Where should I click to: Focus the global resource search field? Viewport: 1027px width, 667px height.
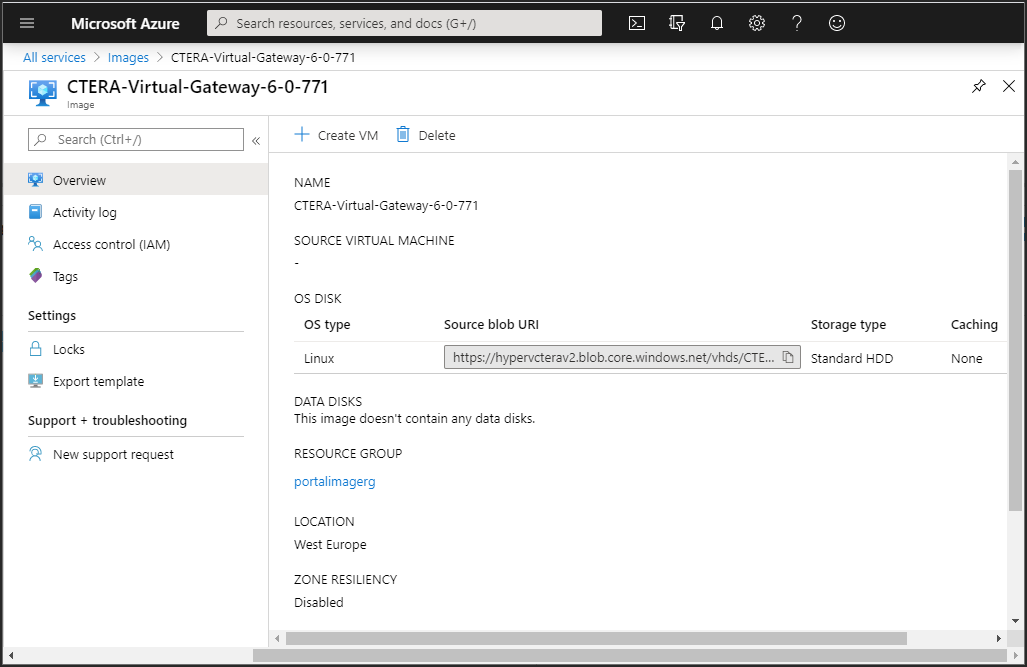[x=404, y=23]
